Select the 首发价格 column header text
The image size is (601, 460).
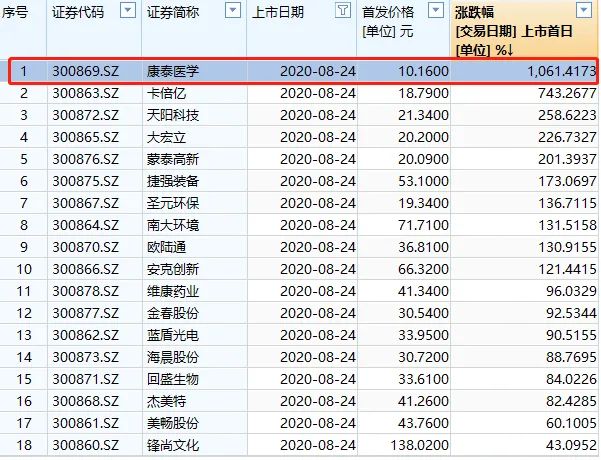pyautogui.click(x=388, y=12)
